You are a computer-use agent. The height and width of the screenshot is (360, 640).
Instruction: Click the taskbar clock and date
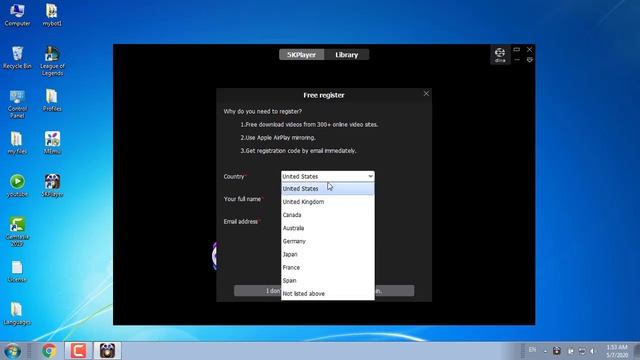point(617,351)
